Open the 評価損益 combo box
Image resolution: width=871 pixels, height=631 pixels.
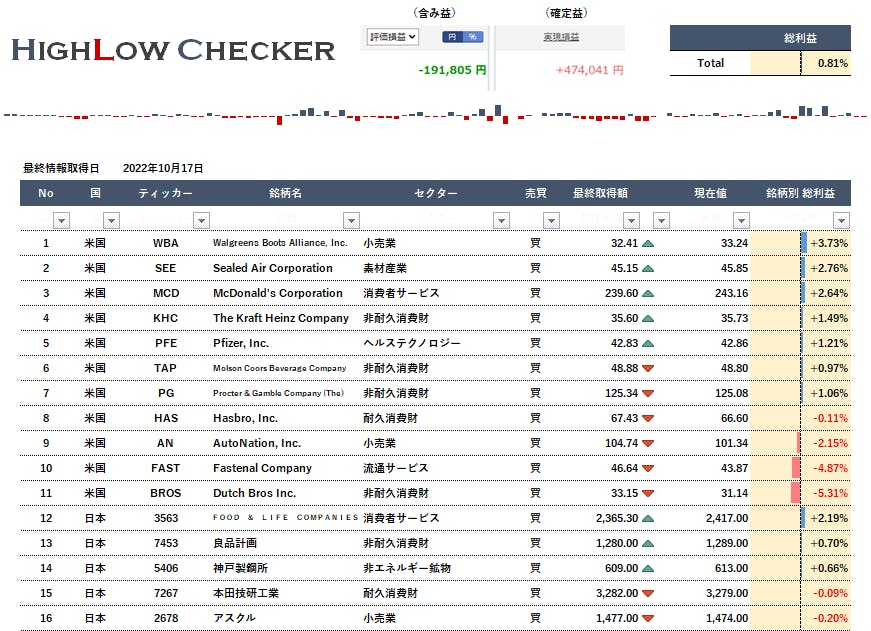[393, 37]
